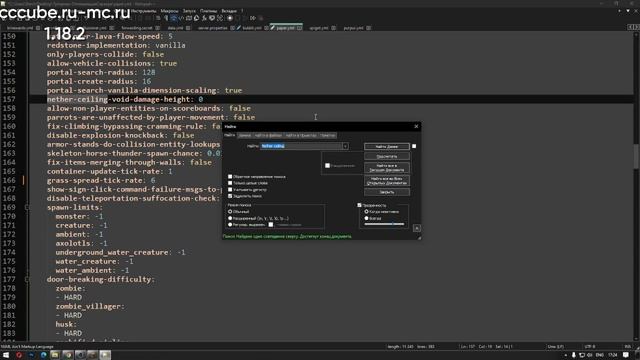The image size is (640, 360).
Task: Open the UTF-8 encoding selector in status bar
Action: pos(590,347)
